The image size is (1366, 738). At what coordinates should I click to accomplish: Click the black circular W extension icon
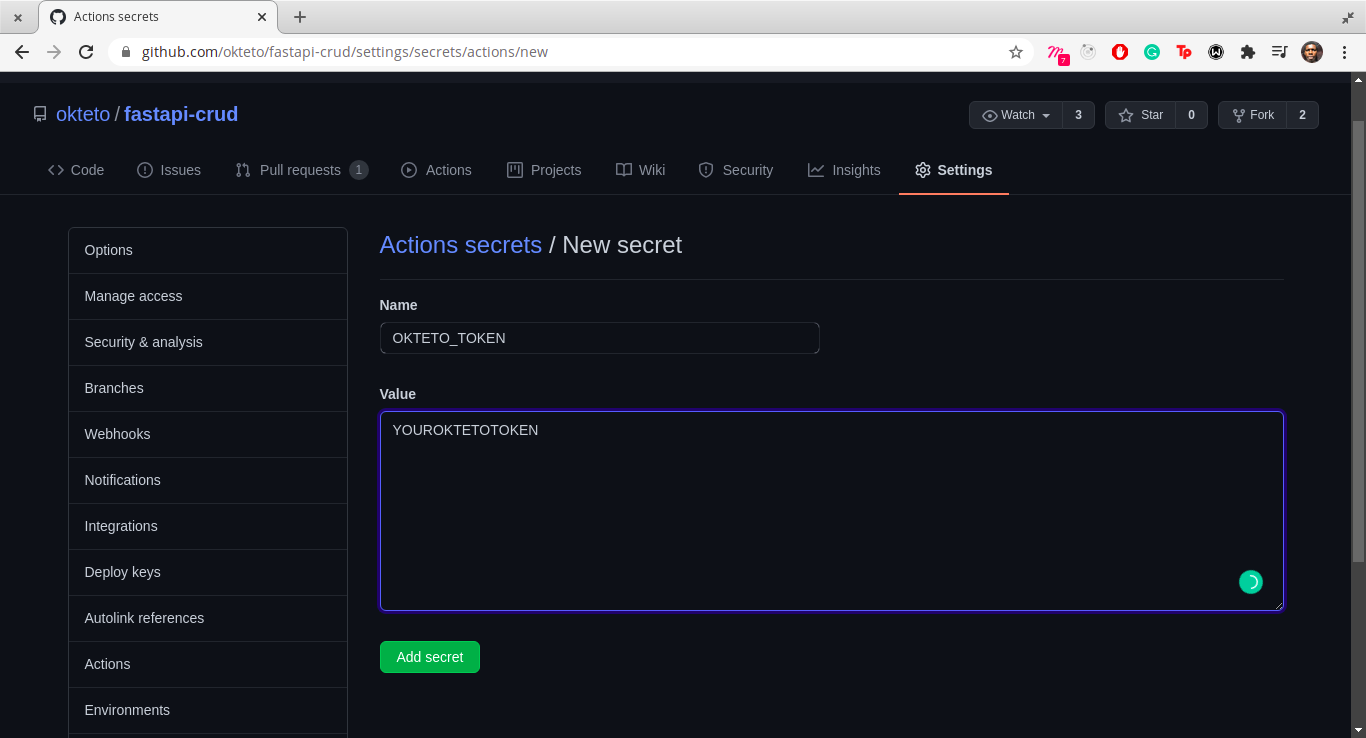pyautogui.click(x=1216, y=52)
